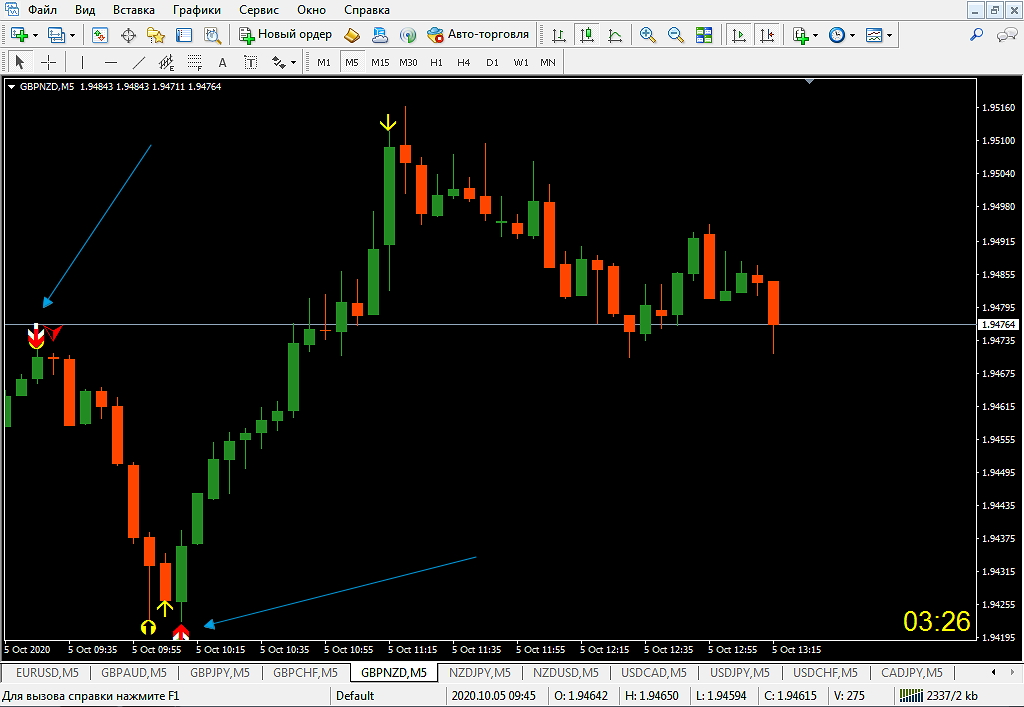Toggle chart shift from right edge
The height and width of the screenshot is (707, 1024).
[x=767, y=35]
